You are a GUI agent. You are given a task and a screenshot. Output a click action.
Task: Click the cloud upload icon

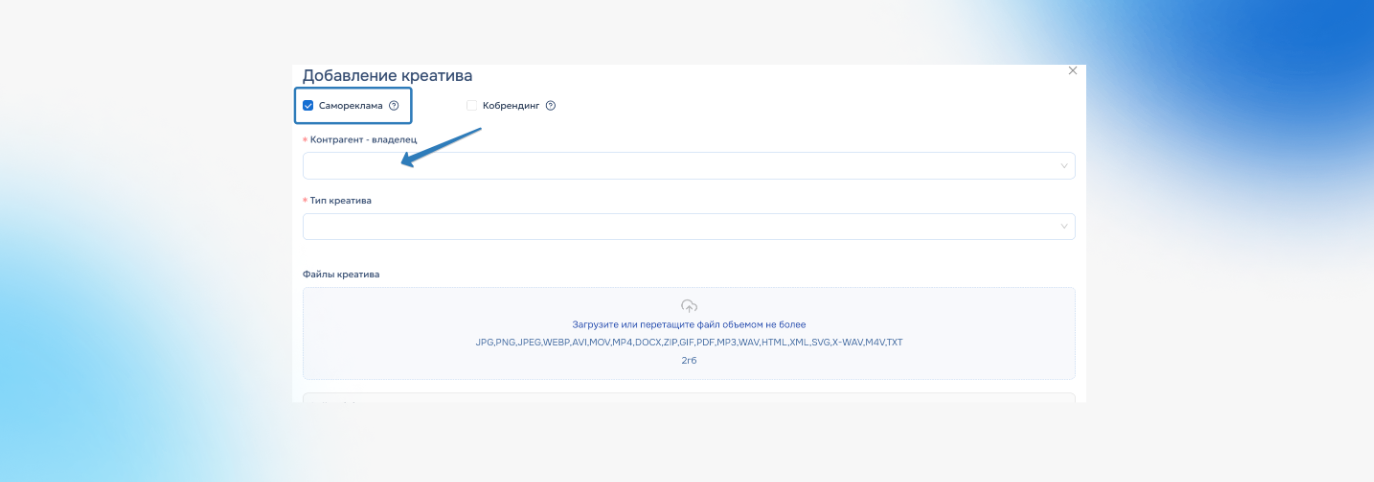689,306
